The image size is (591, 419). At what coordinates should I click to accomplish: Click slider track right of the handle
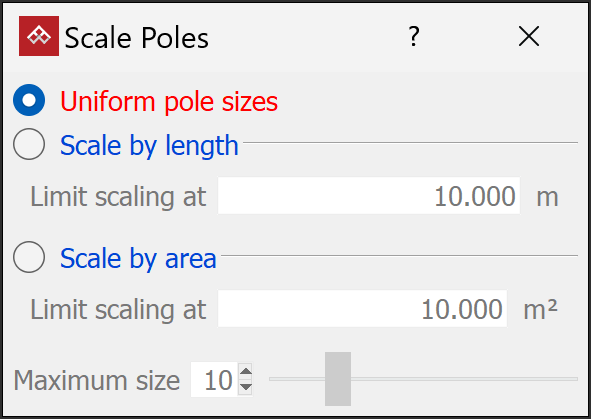coord(464,379)
